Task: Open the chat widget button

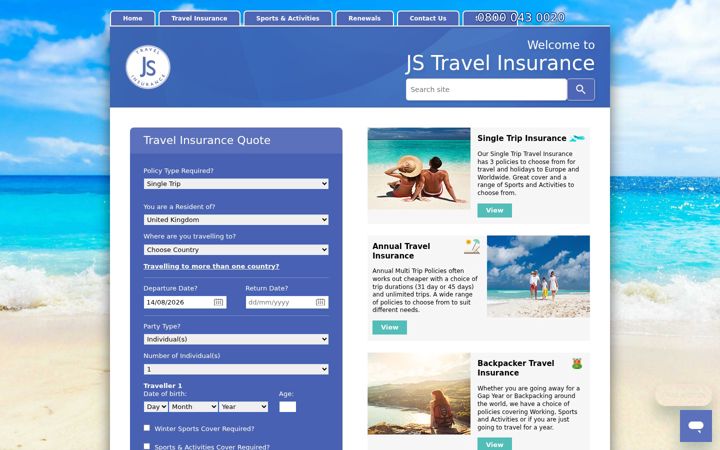Action: click(696, 426)
